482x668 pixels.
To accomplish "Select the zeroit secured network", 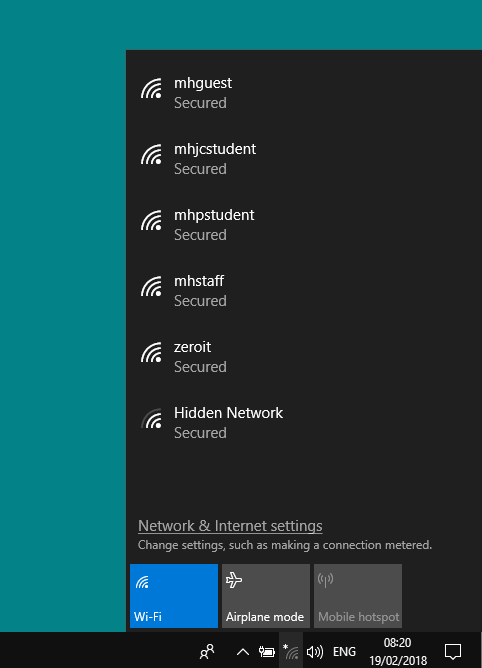I will (304, 357).
